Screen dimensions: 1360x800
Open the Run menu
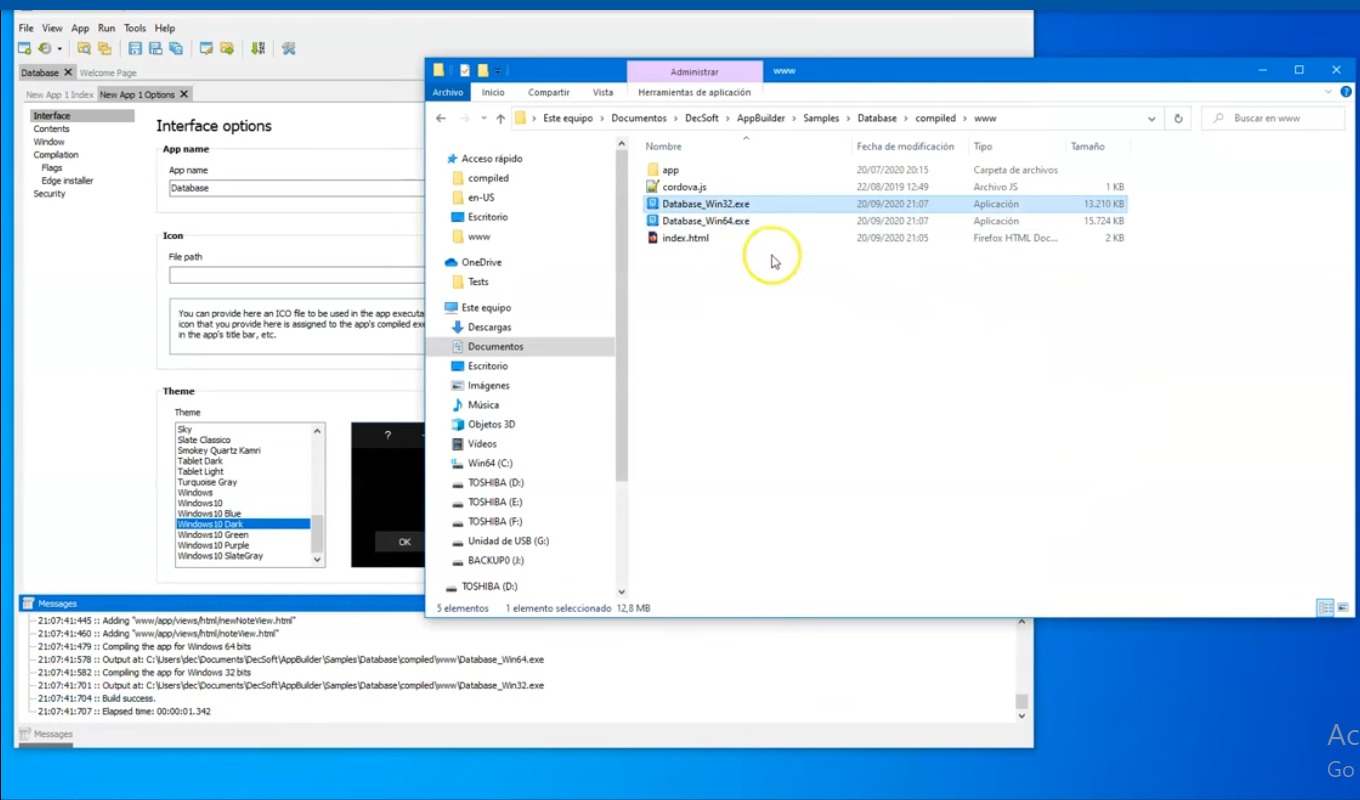106,28
